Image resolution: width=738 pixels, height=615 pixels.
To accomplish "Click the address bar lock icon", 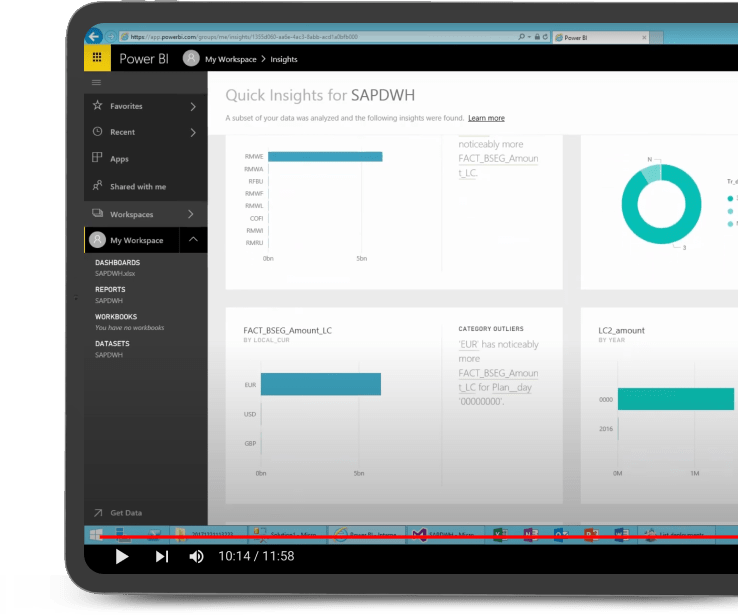I will coord(537,37).
